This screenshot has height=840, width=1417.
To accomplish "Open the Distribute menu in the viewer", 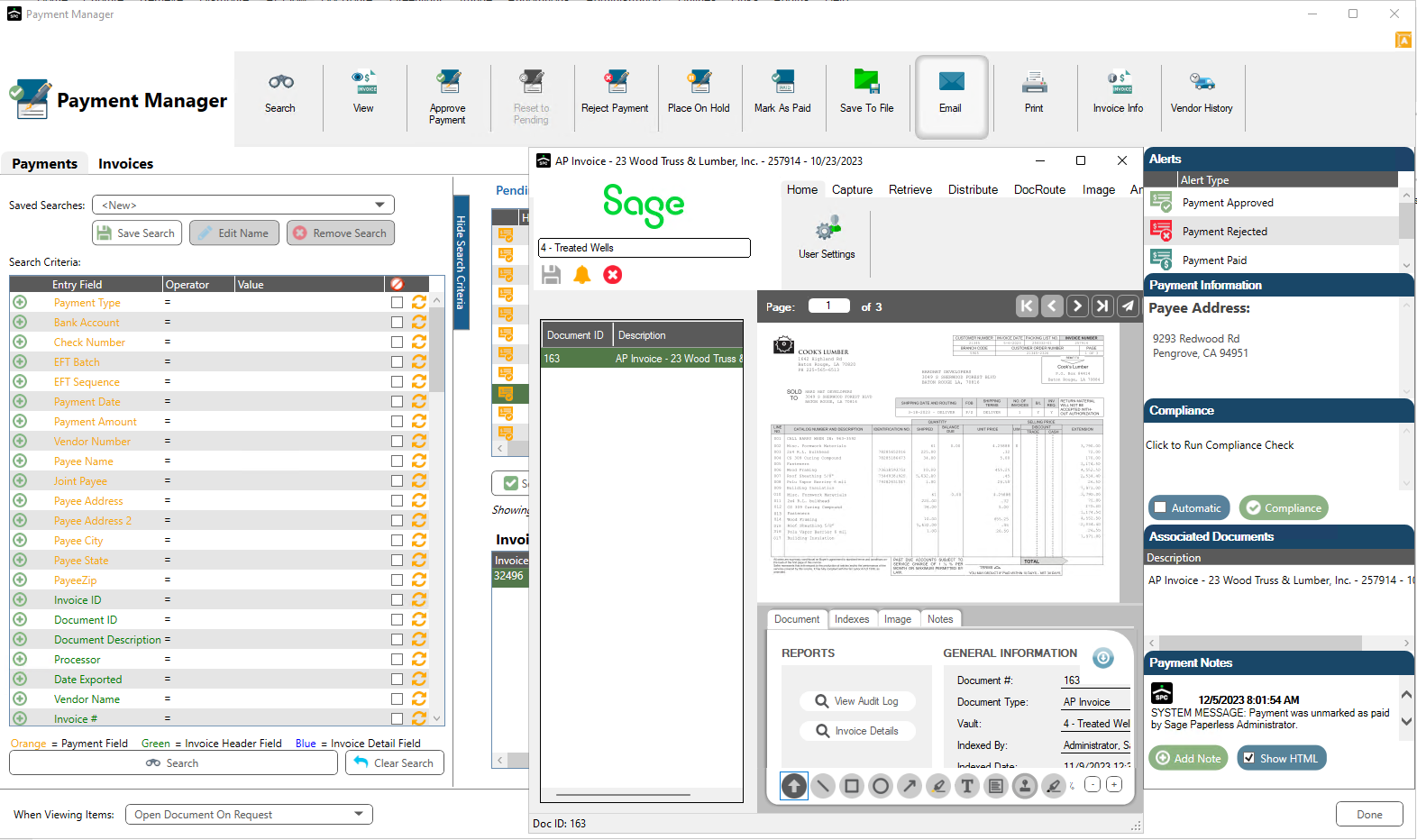I will click(973, 189).
